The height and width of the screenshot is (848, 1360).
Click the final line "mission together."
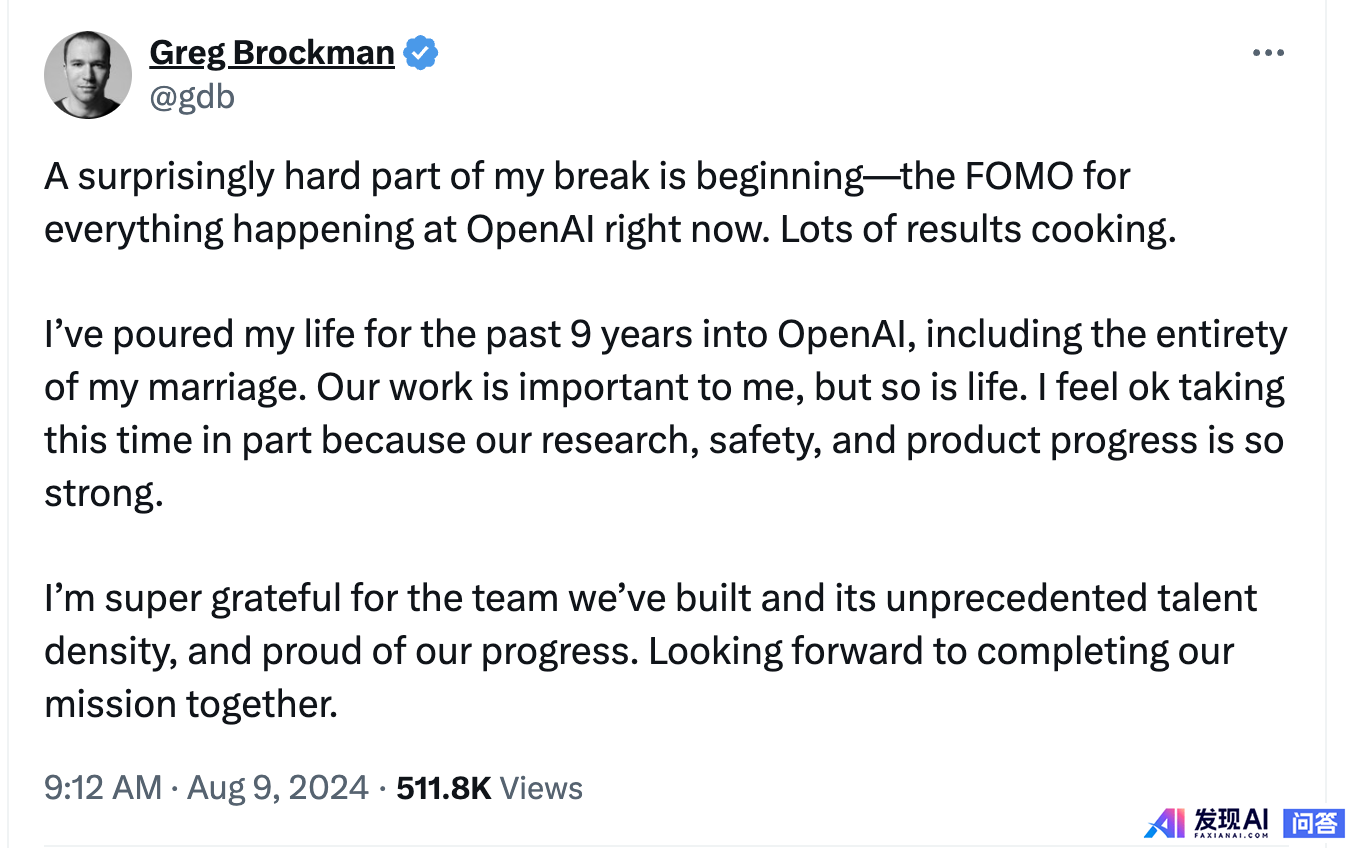tap(191, 705)
